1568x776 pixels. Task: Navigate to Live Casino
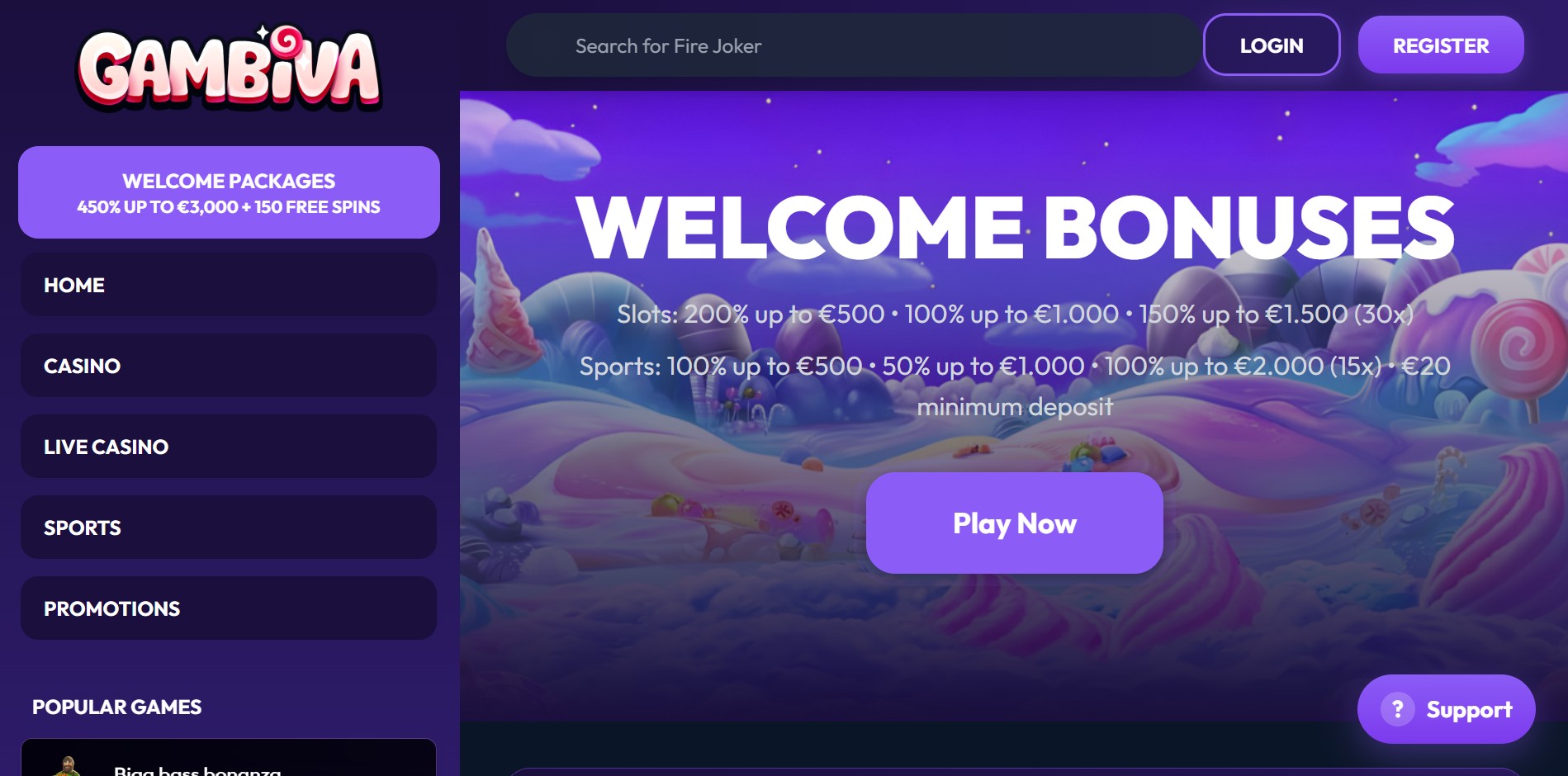point(229,447)
